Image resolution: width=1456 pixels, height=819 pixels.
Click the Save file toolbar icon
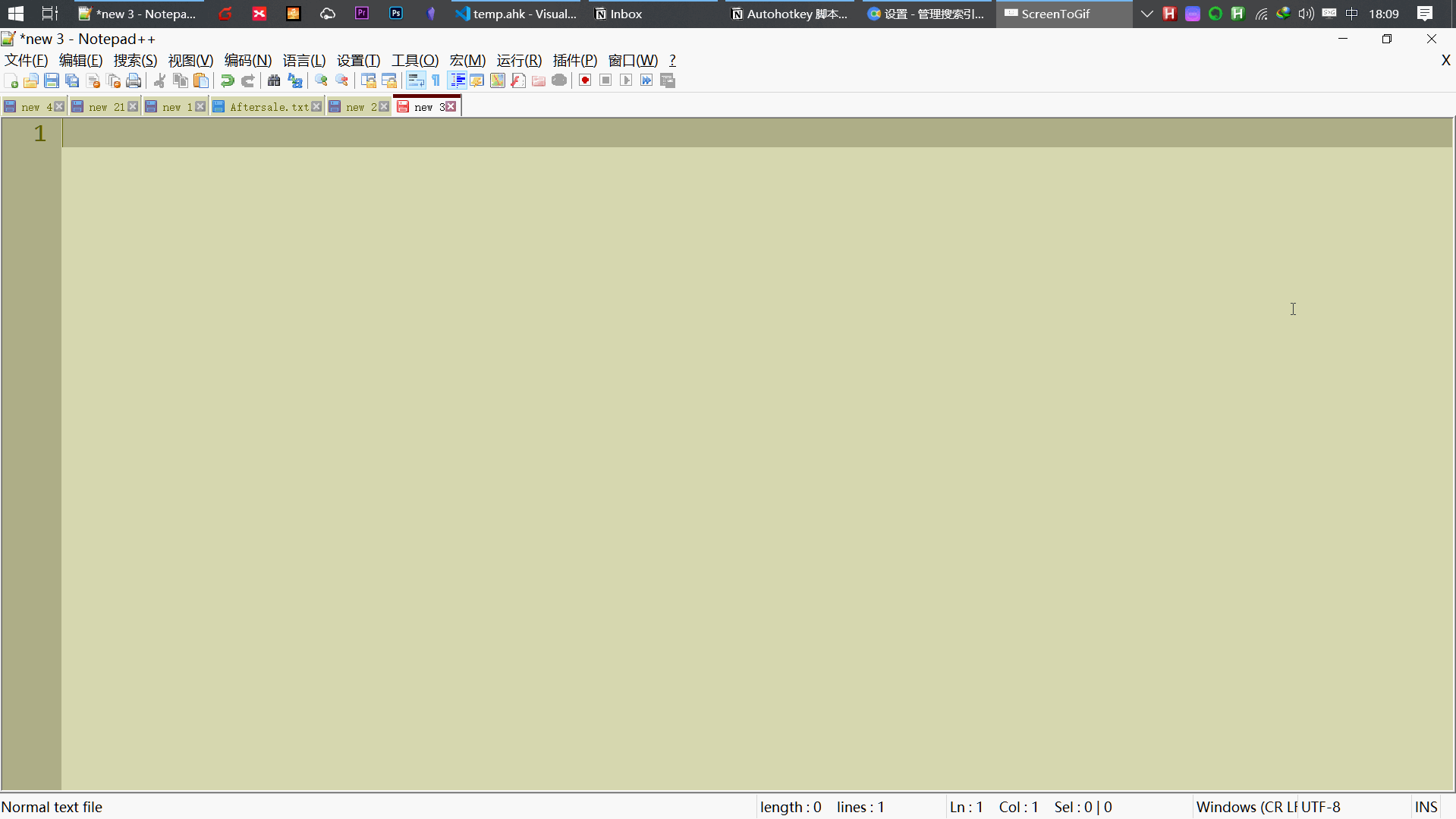tap(52, 81)
